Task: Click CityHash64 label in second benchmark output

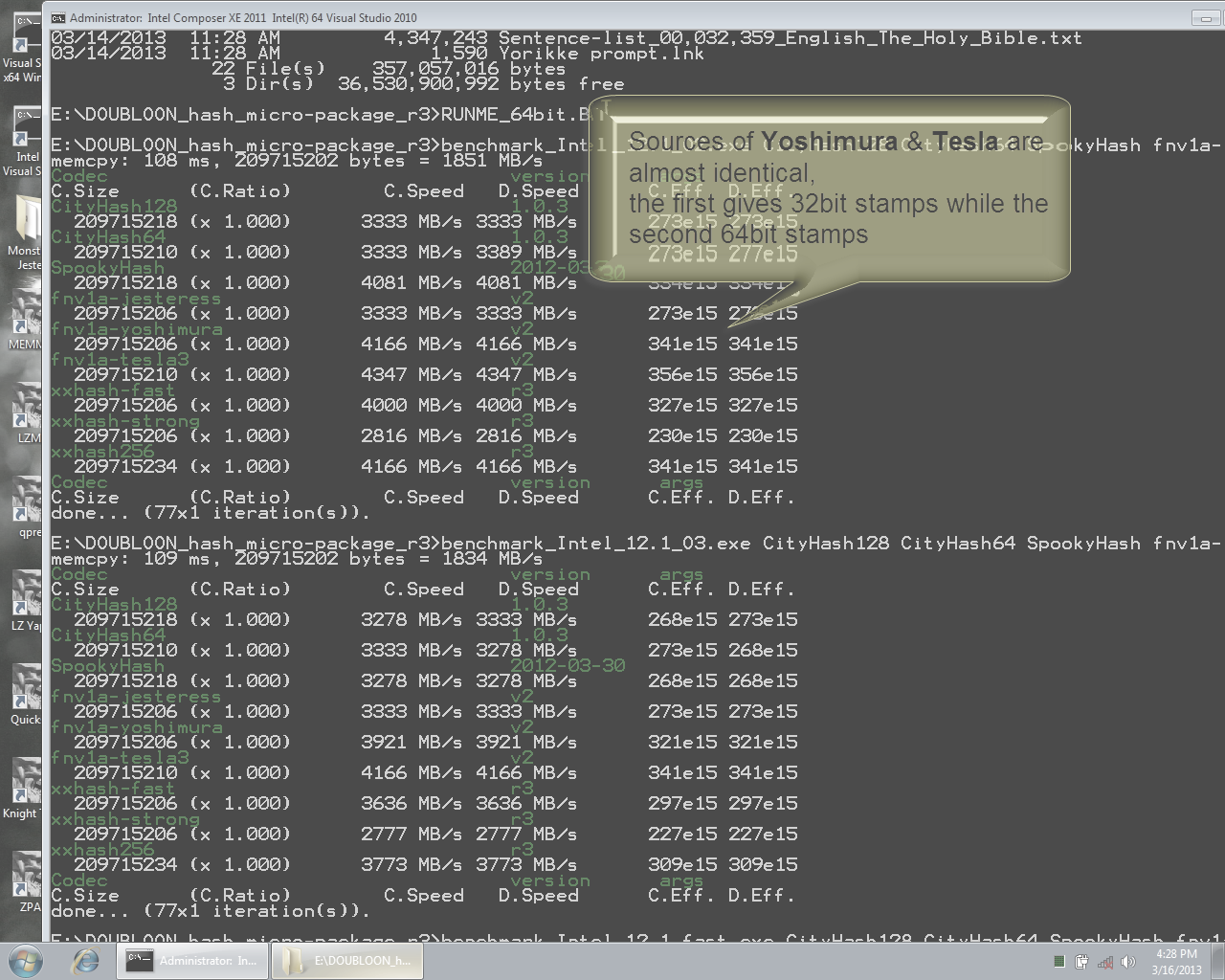Action: click(107, 635)
